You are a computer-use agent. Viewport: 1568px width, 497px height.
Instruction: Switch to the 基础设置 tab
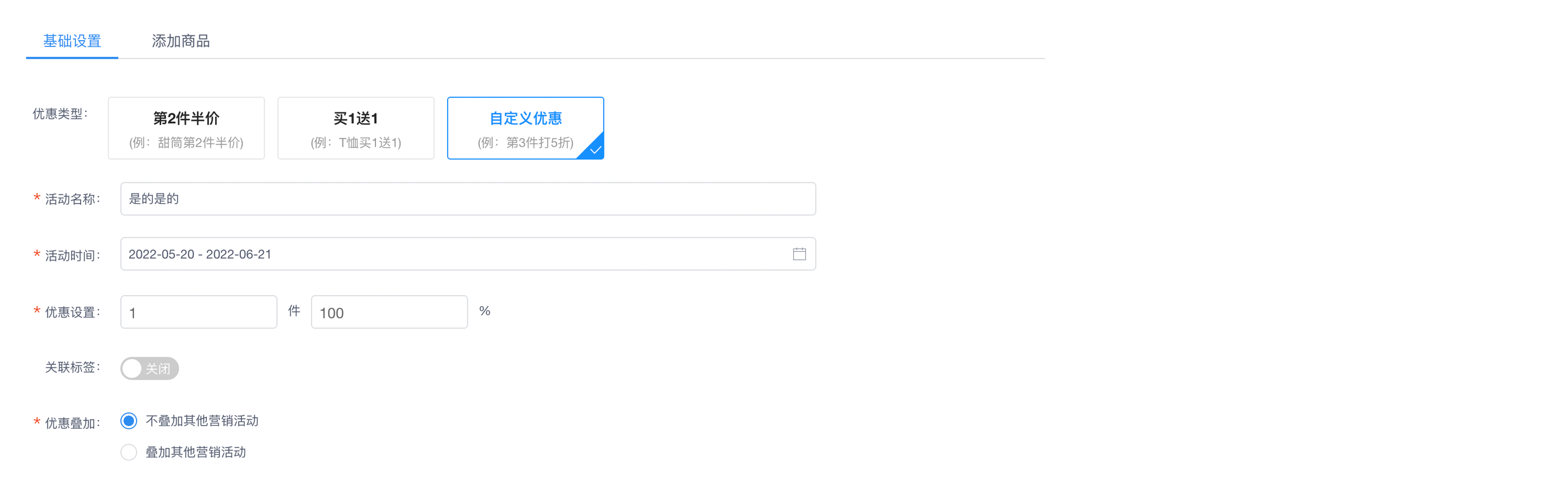click(x=72, y=41)
